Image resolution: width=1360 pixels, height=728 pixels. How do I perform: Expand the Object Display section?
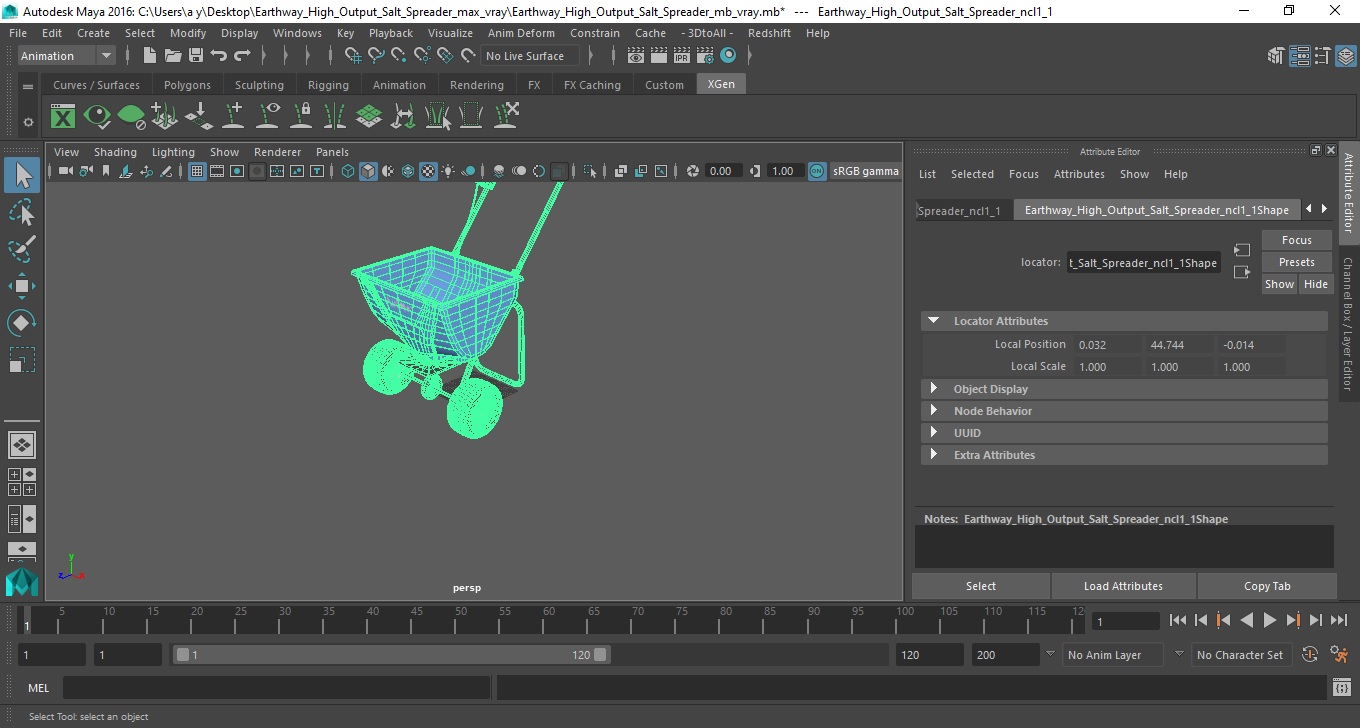click(933, 389)
